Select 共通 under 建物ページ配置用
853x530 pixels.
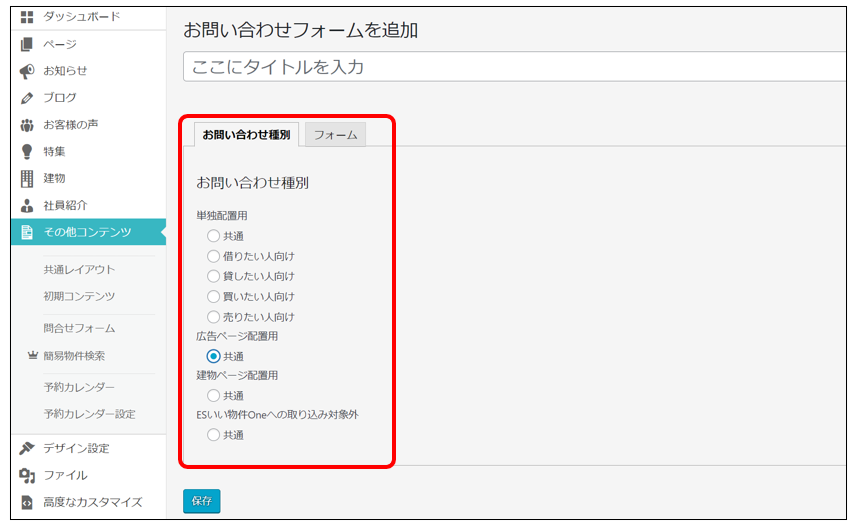[213, 395]
